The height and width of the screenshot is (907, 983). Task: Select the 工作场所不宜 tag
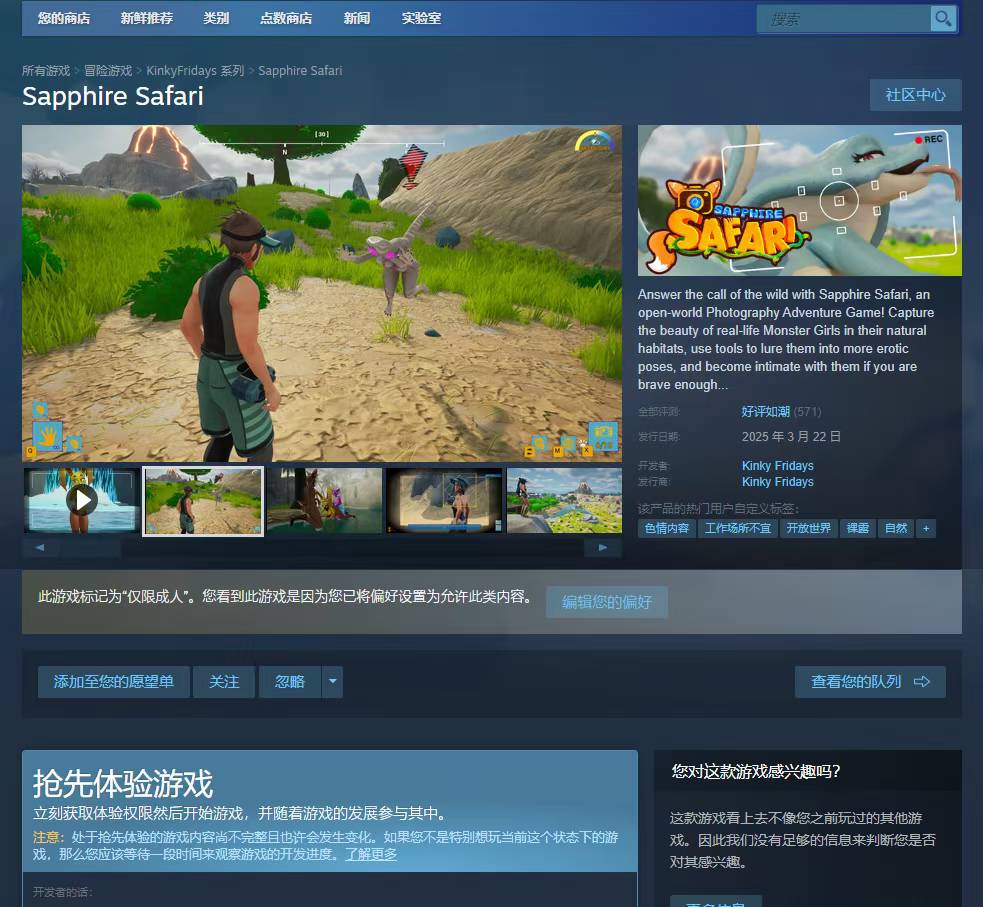point(737,528)
